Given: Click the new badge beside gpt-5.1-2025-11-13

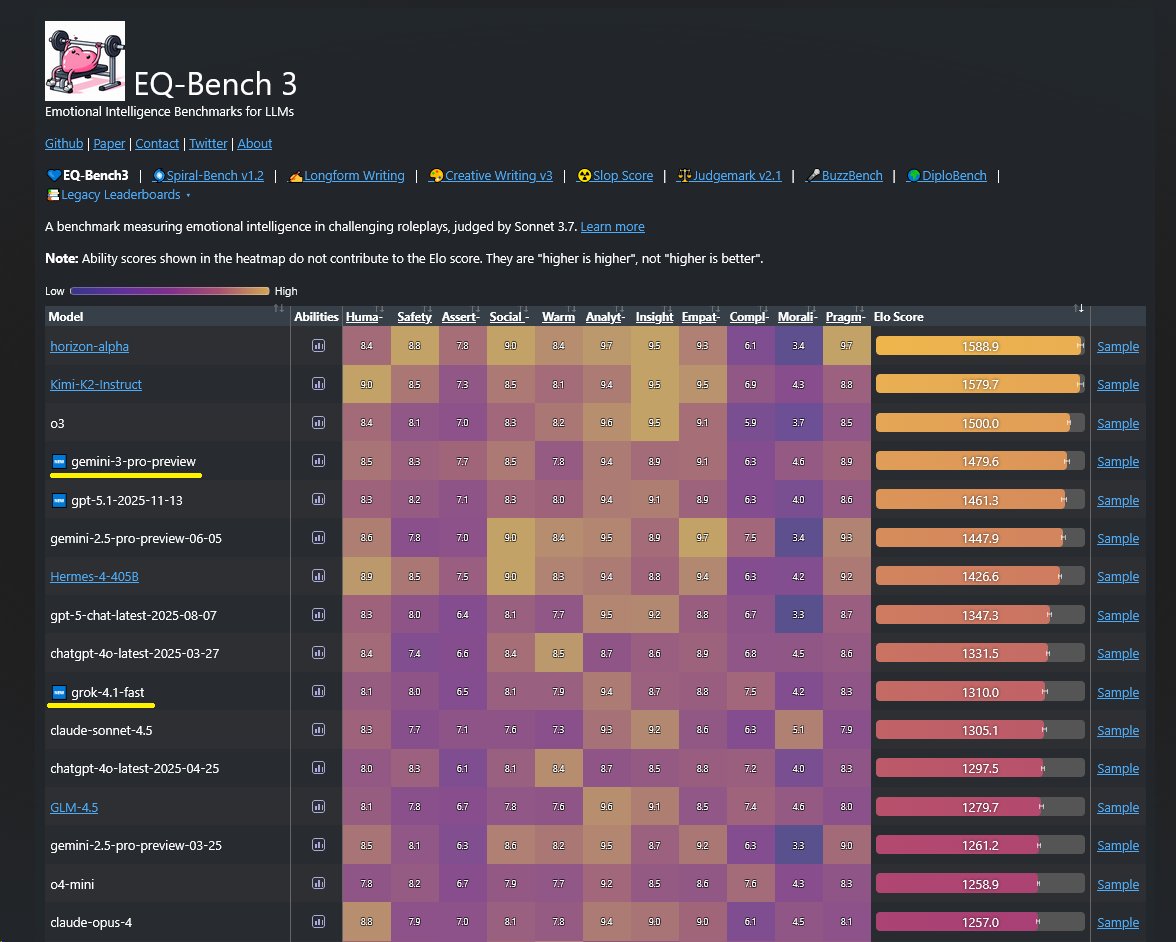Looking at the screenshot, I should tap(59, 500).
